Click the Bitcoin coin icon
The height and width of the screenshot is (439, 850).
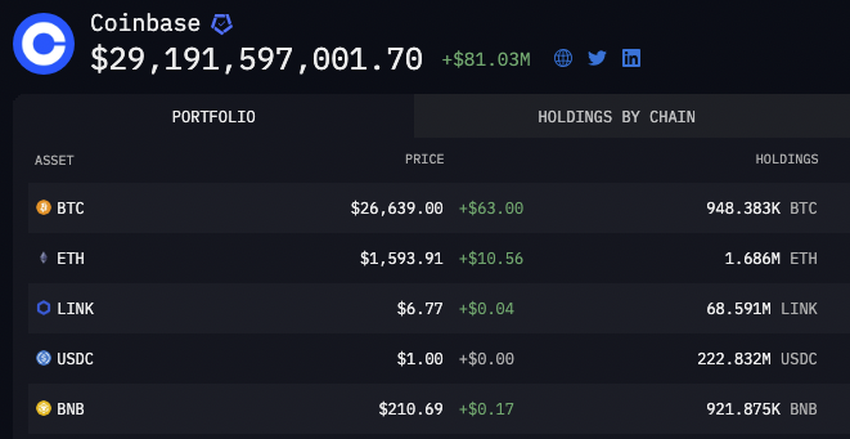coord(43,208)
